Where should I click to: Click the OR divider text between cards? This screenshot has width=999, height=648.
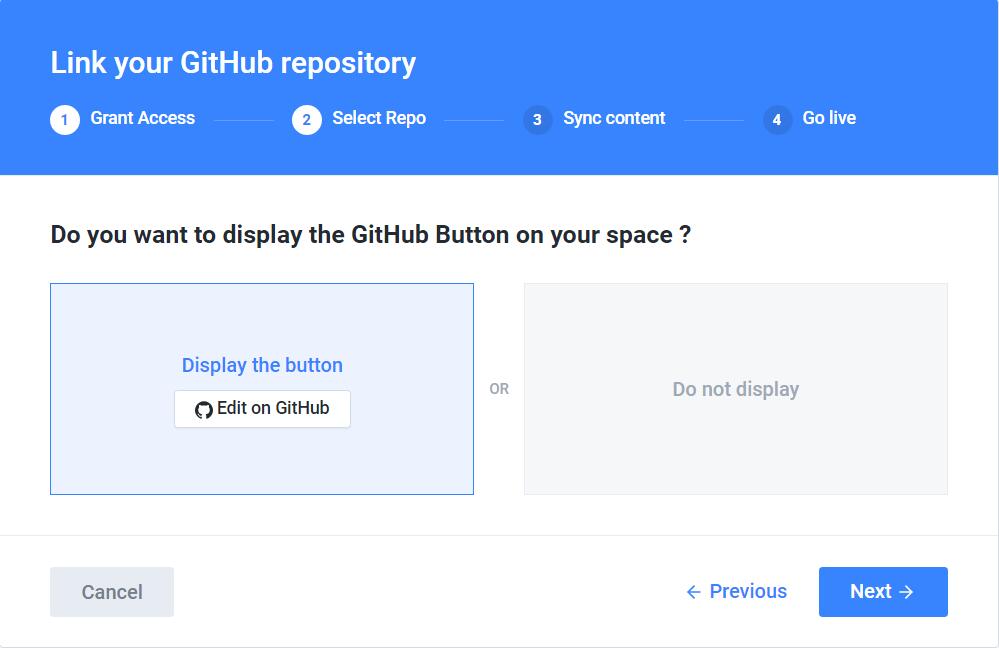[x=499, y=389]
